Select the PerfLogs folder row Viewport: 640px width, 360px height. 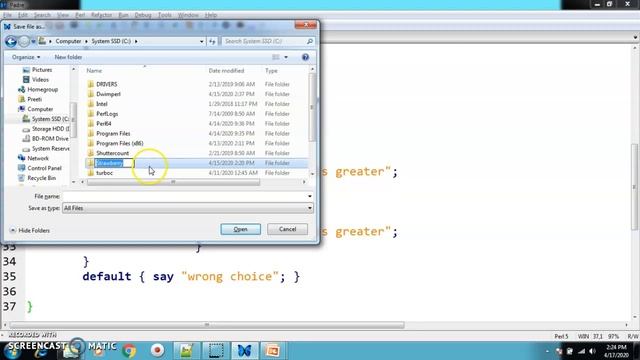(197, 113)
